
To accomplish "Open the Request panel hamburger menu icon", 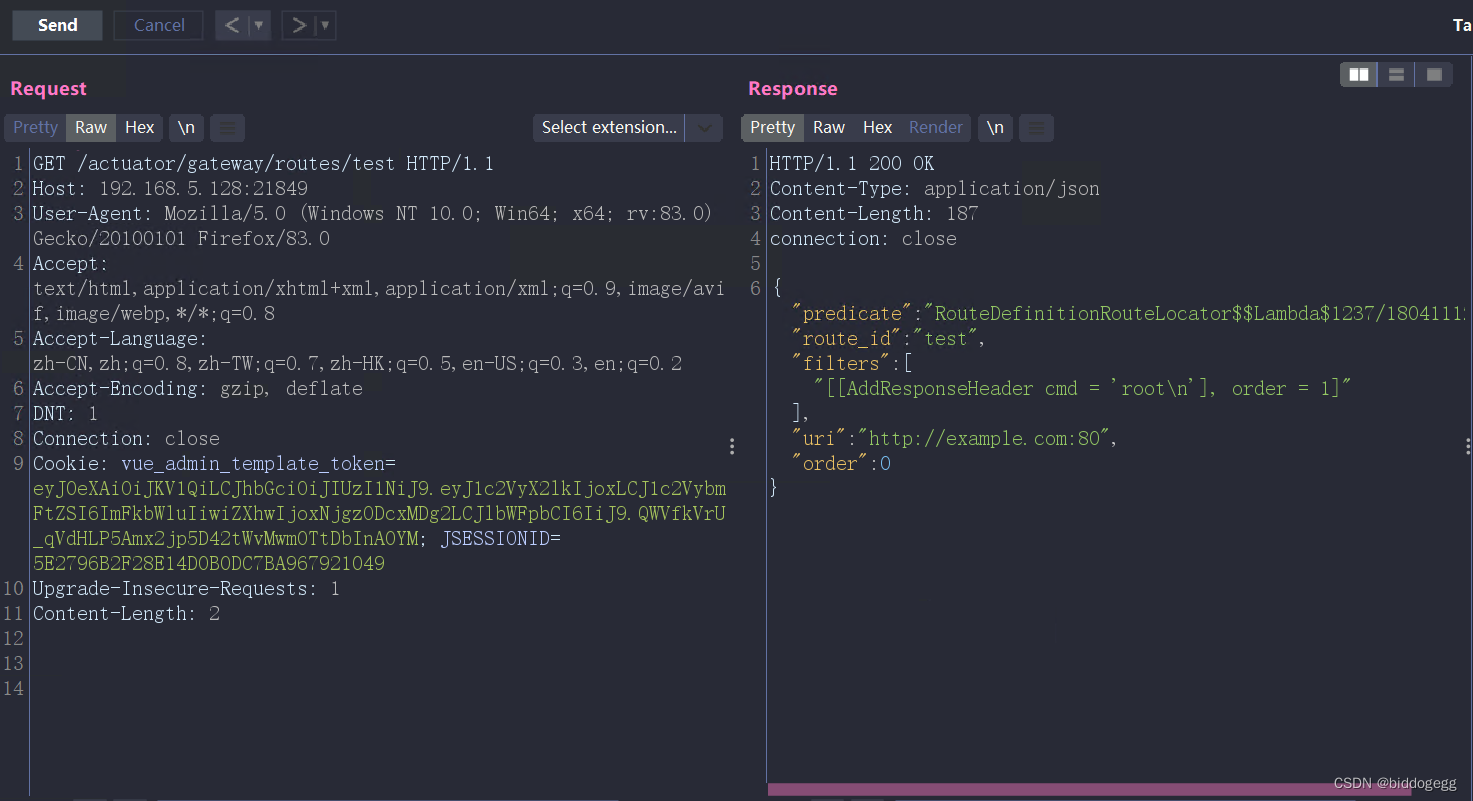I will click(x=228, y=127).
